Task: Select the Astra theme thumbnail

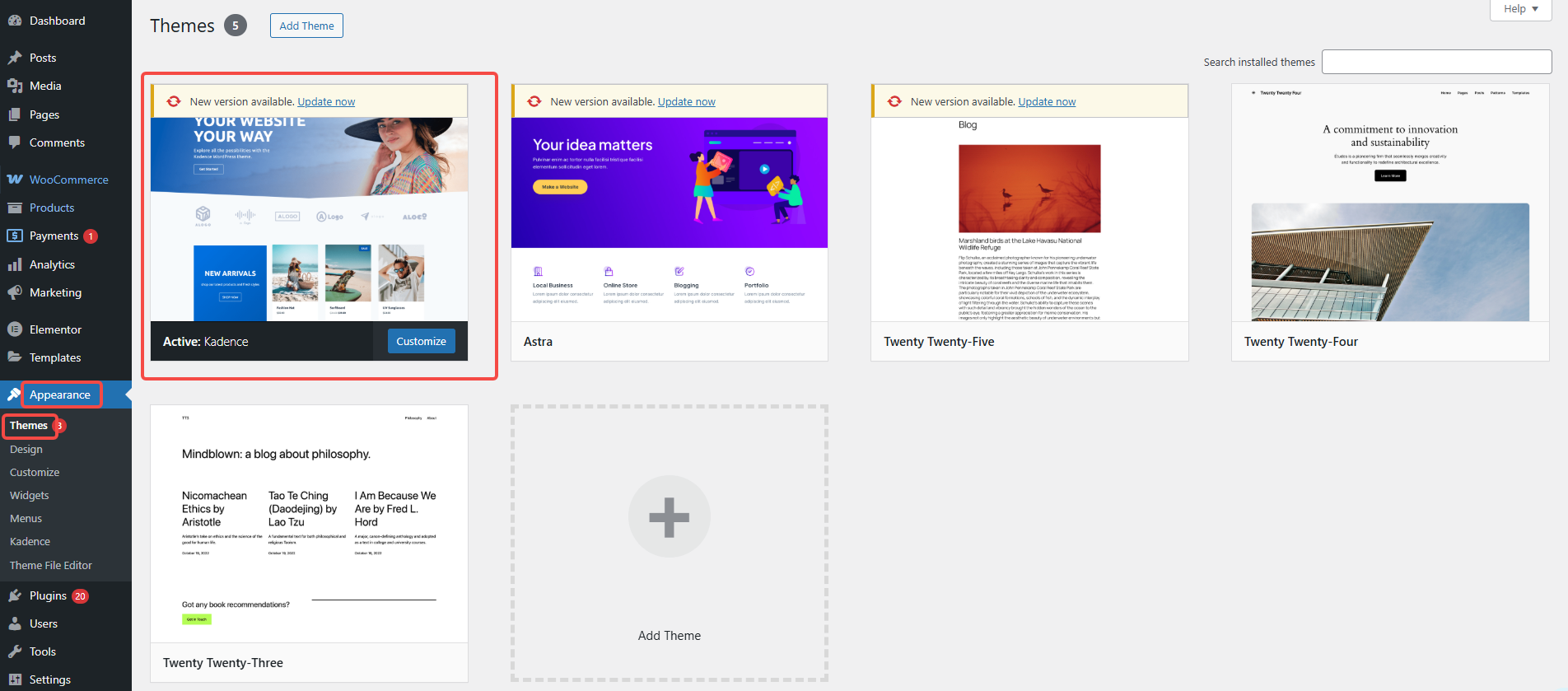Action: tap(670, 219)
